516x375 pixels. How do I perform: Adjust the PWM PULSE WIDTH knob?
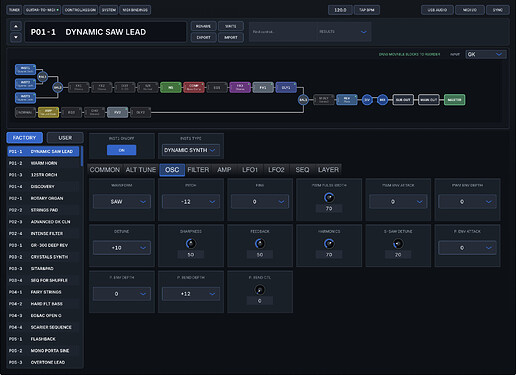329,197
